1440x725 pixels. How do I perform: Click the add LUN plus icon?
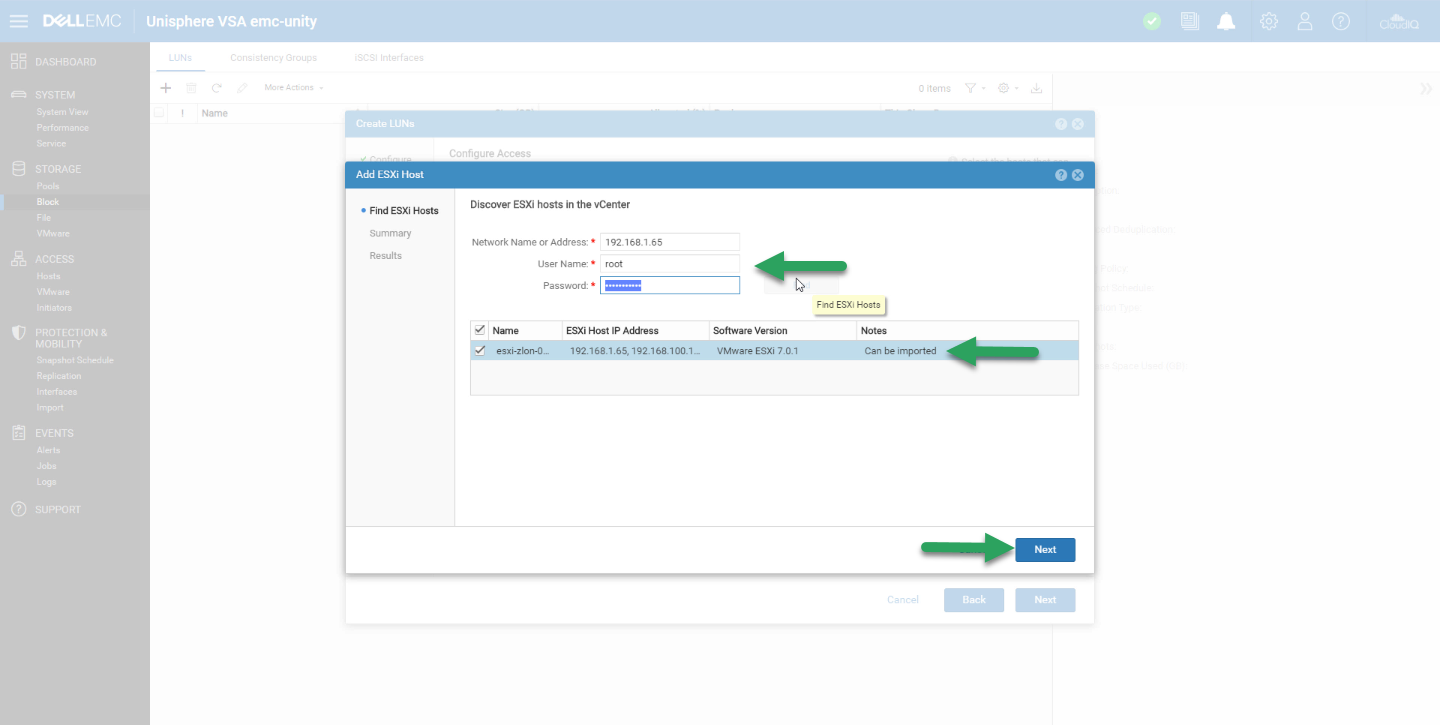click(167, 88)
